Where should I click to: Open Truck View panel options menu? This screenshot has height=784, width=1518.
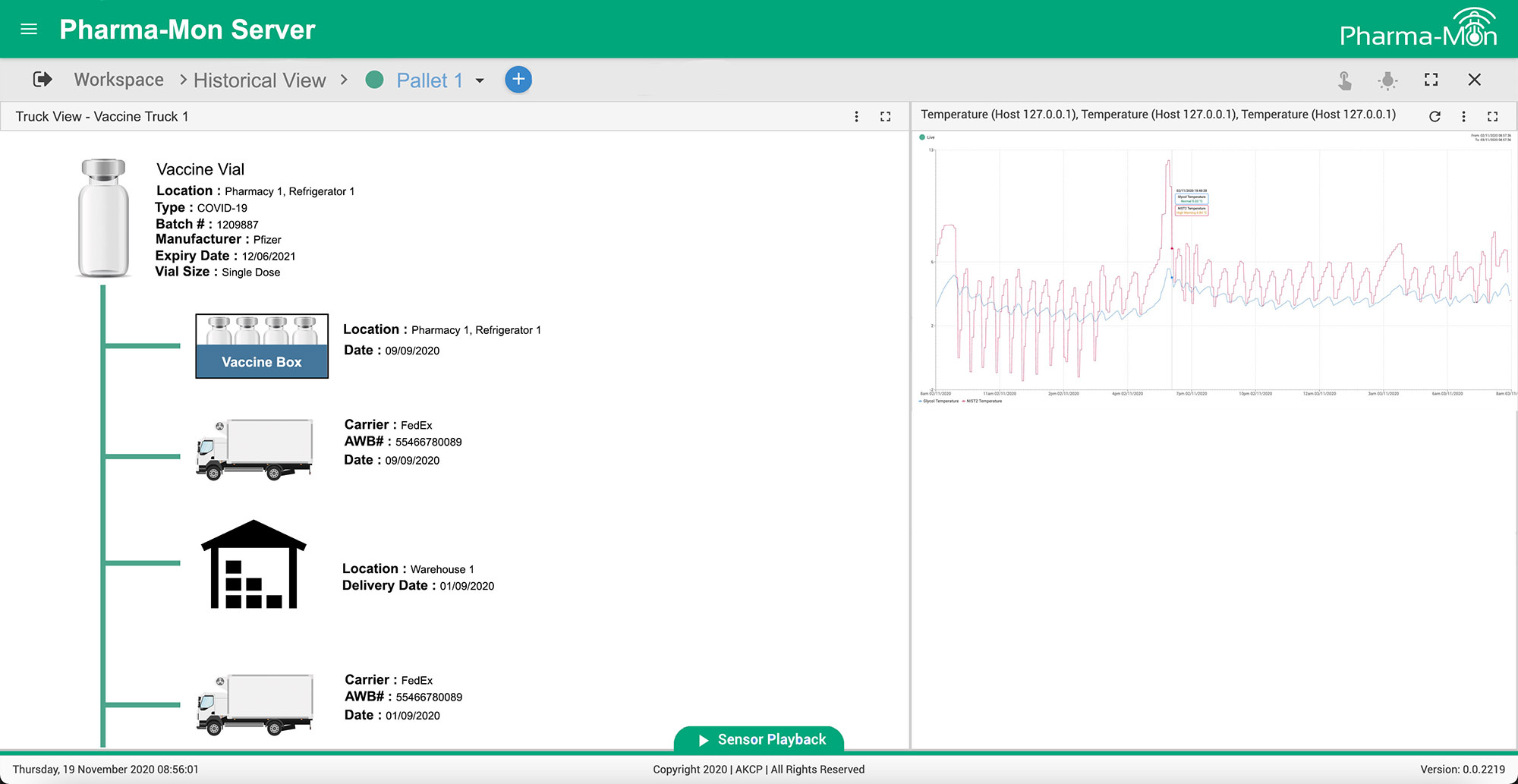[857, 117]
